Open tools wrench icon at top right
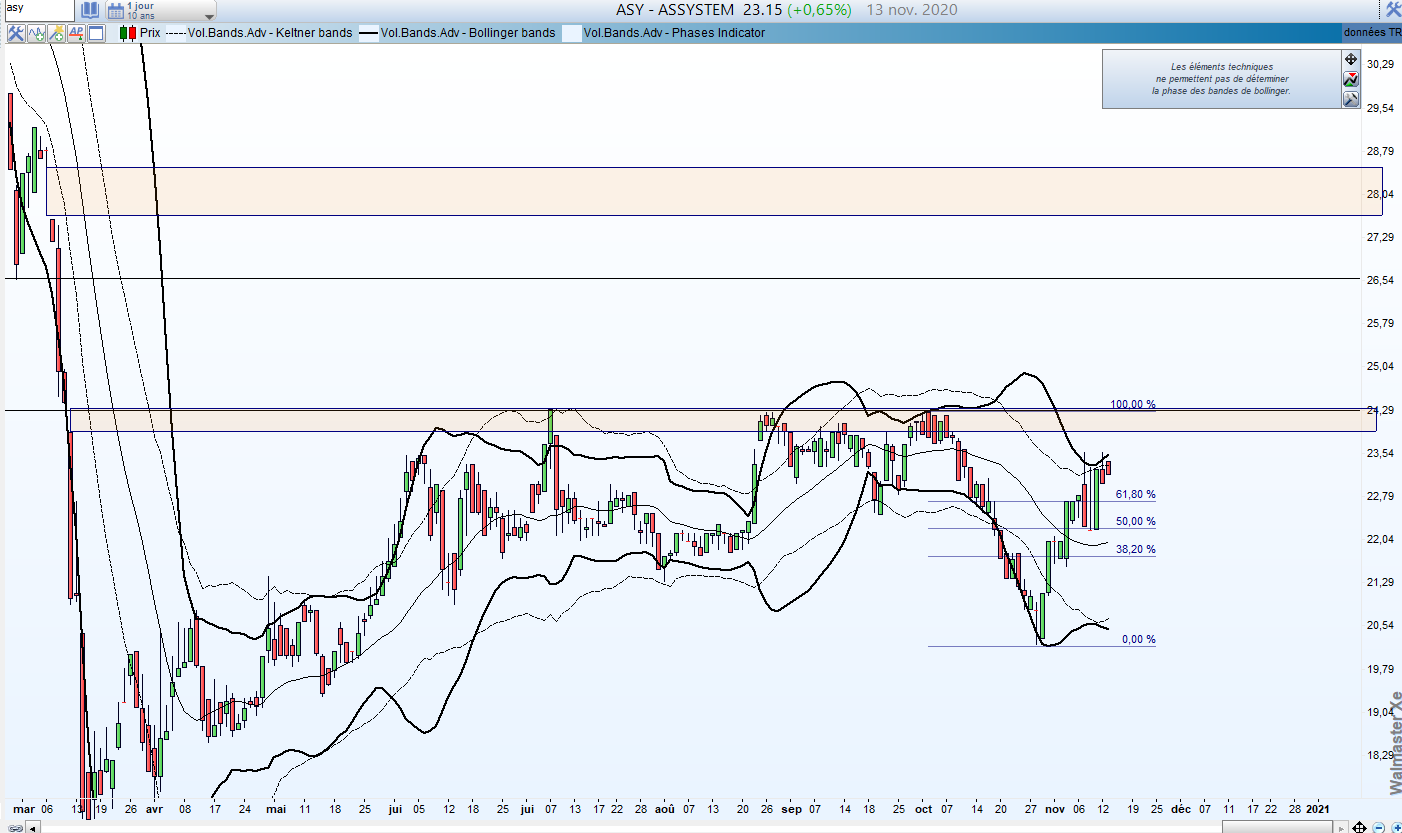Image resolution: width=1402 pixels, height=833 pixels. click(x=1392, y=10)
